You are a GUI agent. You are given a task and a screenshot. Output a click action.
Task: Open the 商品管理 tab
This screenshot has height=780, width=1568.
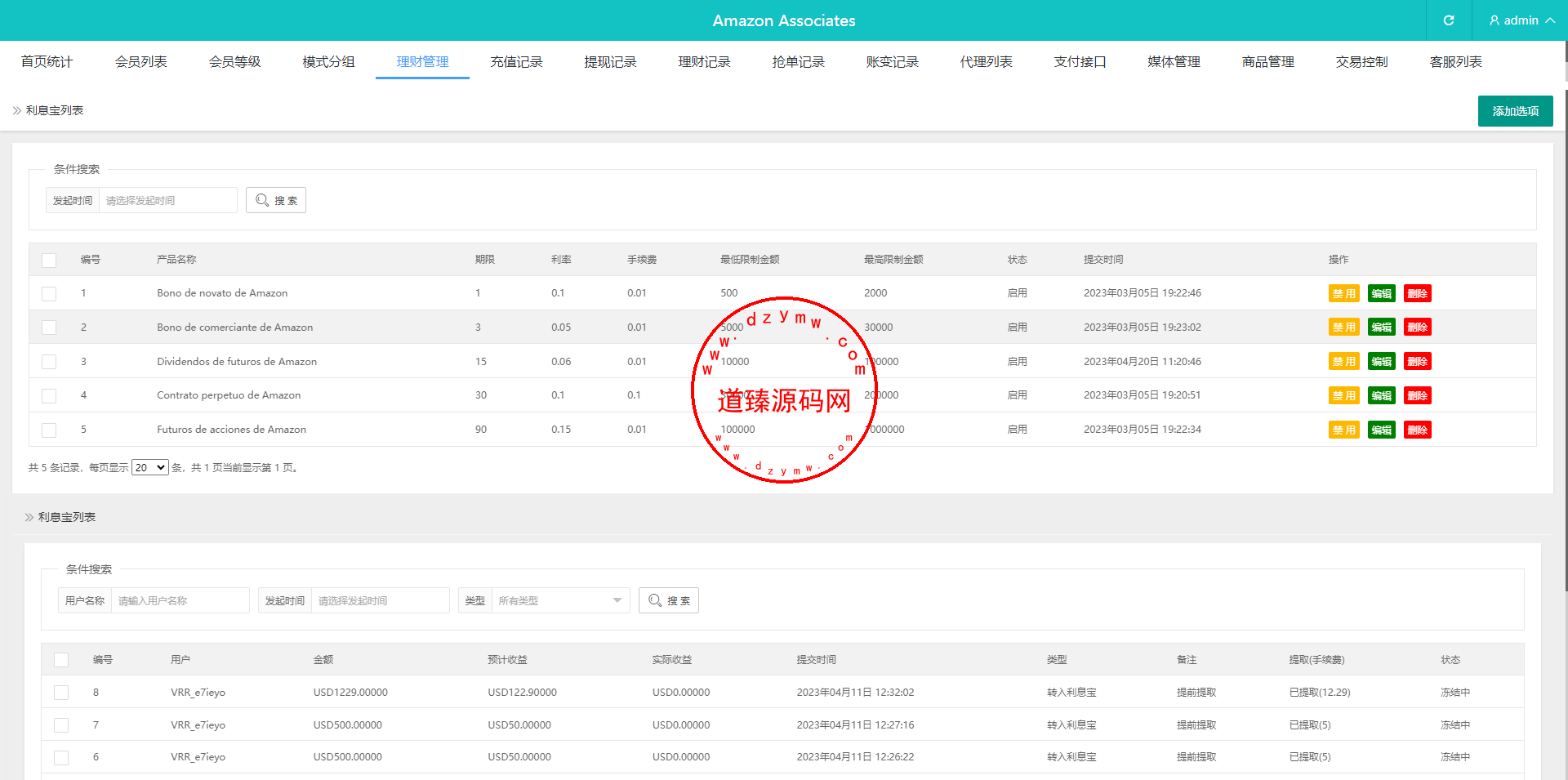[1267, 62]
